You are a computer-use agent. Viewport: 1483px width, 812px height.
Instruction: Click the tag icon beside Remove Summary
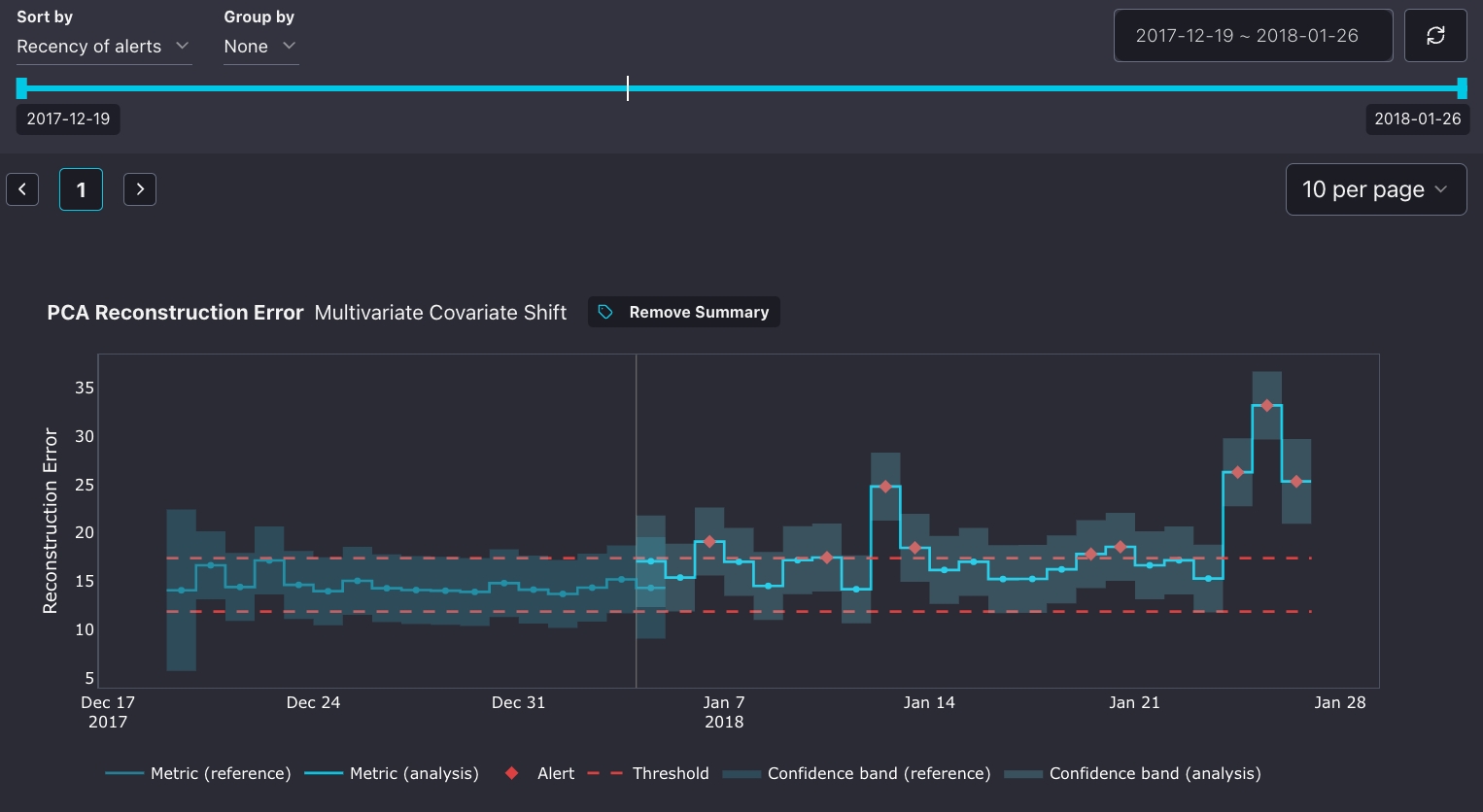605,312
